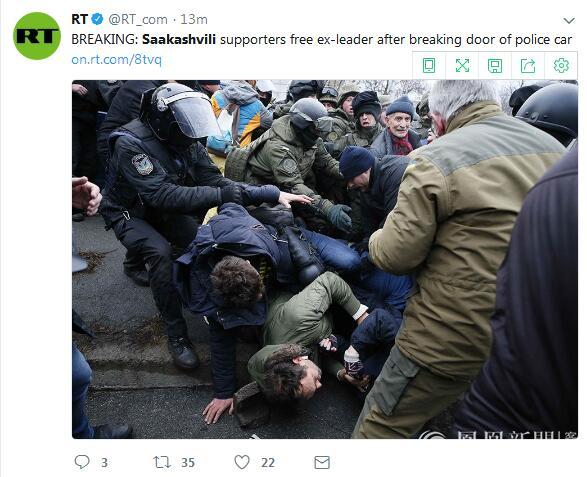Expand the image with the fullscreen arrows icon
Viewport: 587px width, 477px height.
[462, 66]
